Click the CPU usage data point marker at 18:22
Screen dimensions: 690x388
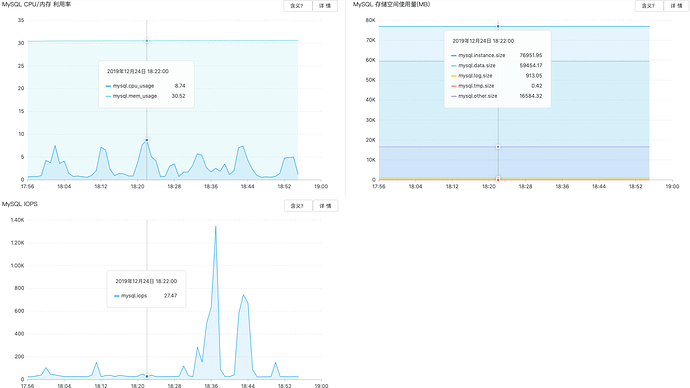point(147,140)
